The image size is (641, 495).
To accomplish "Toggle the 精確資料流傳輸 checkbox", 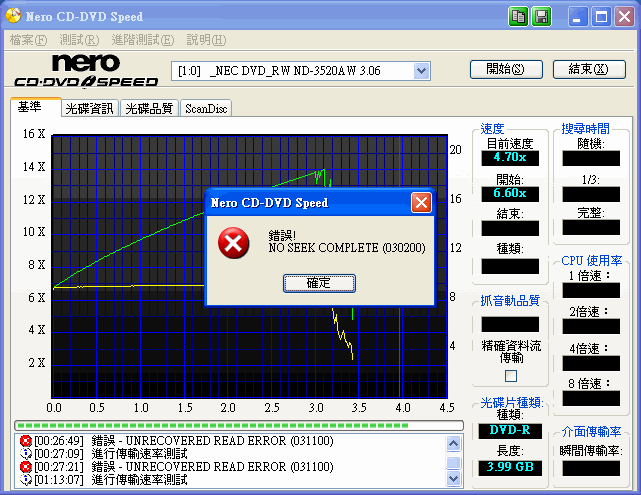I will click(511, 376).
